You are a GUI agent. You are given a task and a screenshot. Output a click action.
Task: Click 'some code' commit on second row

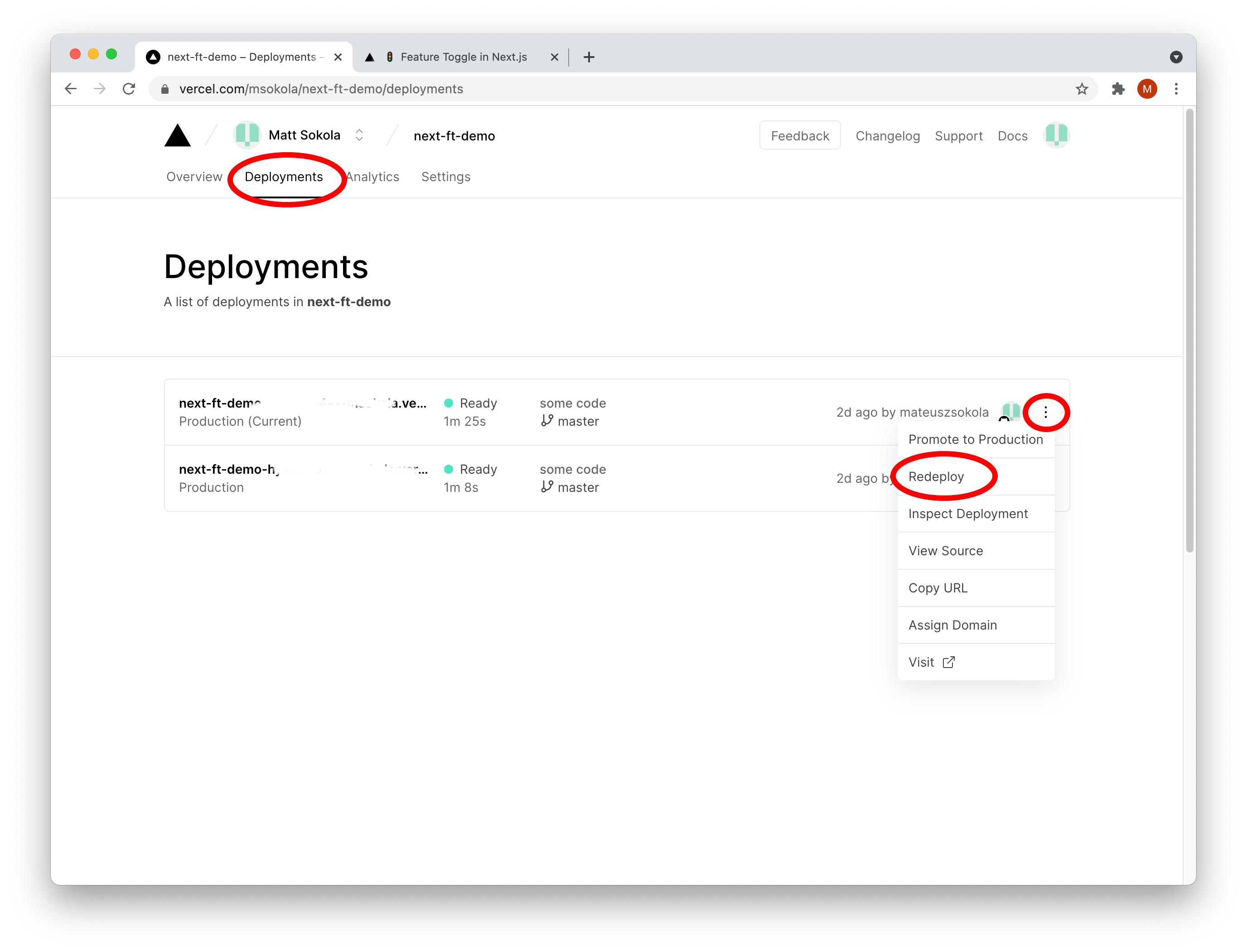click(572, 469)
